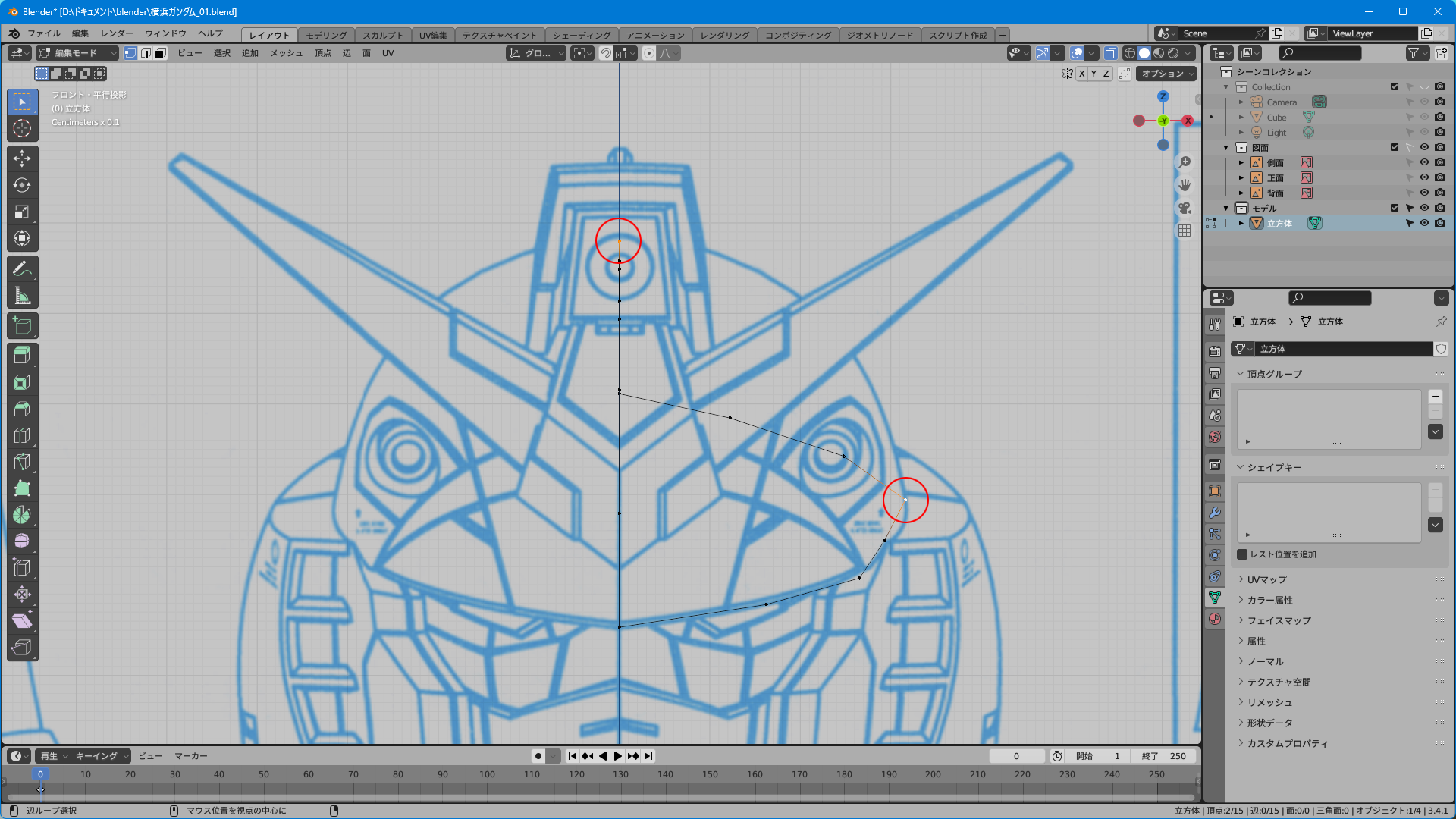Select the Measure tool icon
This screenshot has height=819, width=1456.
click(22, 296)
